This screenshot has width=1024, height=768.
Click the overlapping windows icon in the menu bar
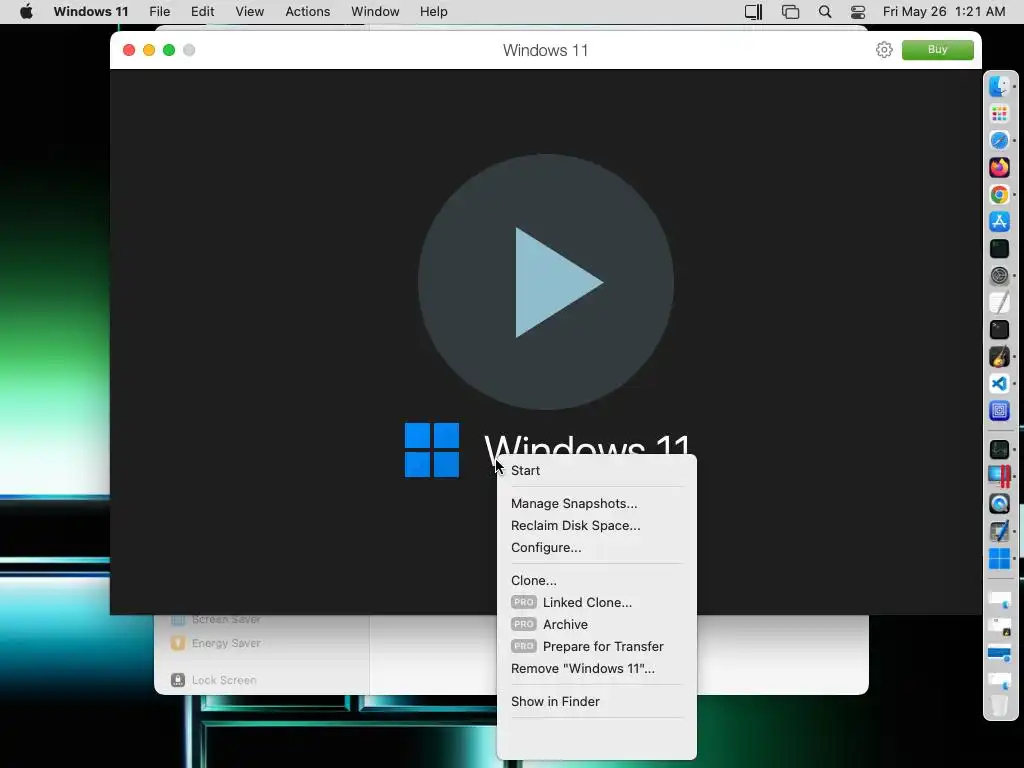(790, 12)
